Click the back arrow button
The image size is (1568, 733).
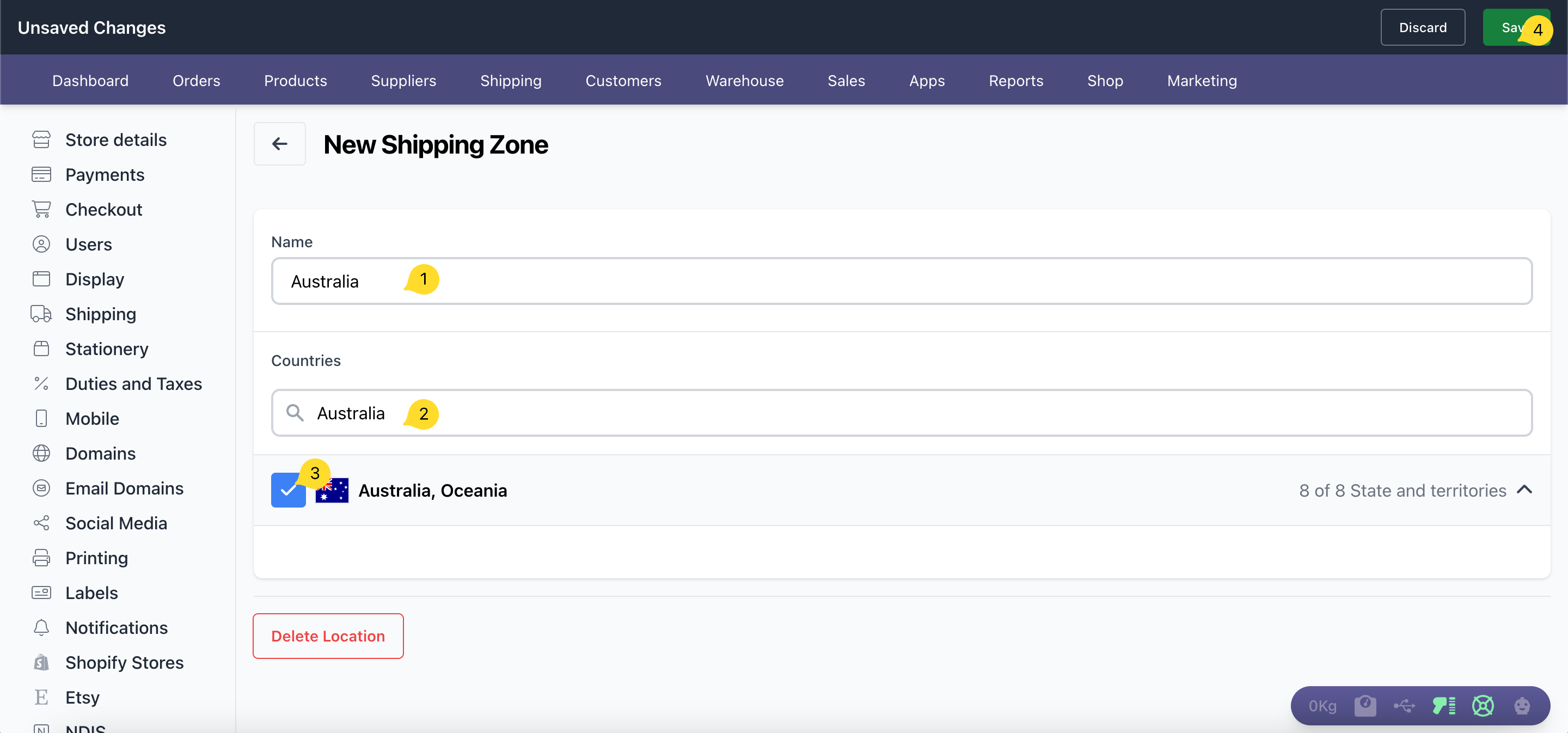(279, 144)
